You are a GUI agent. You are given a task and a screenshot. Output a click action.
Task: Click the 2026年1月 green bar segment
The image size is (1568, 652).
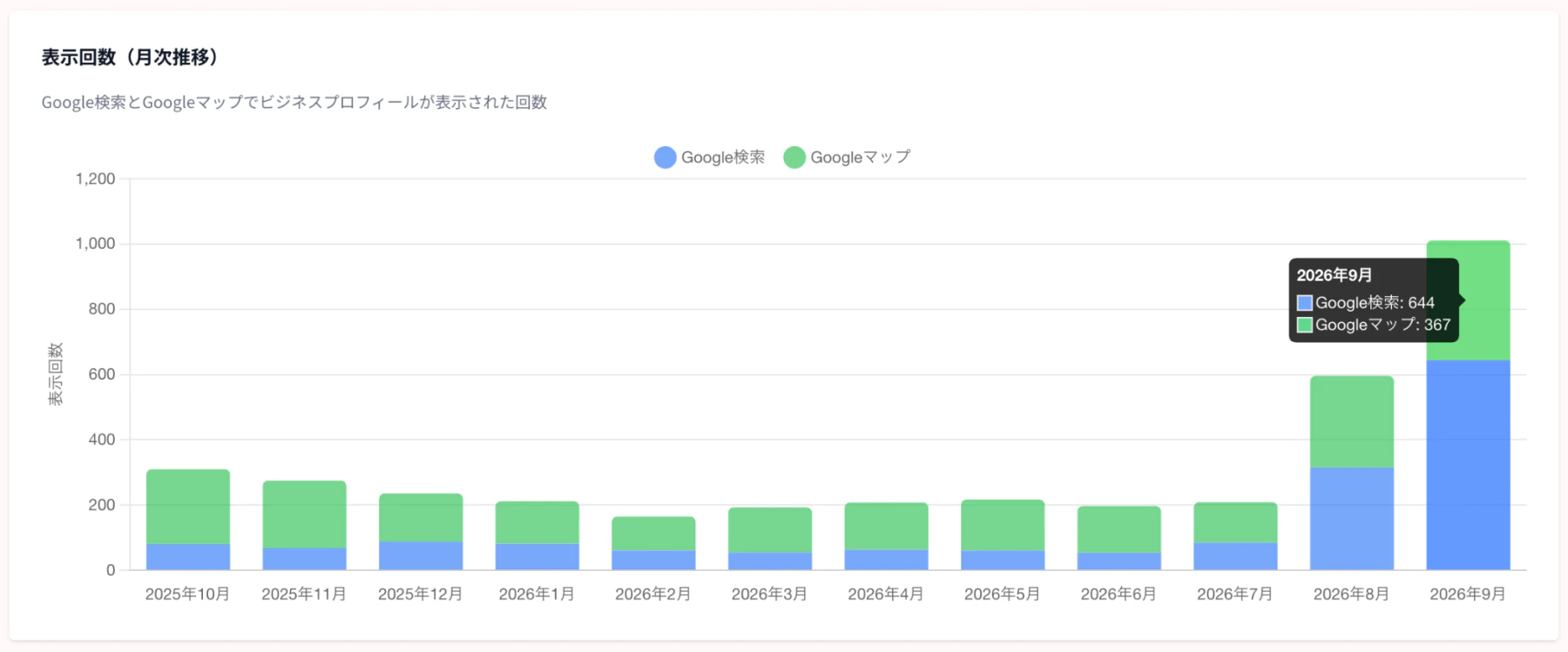pyautogui.click(x=537, y=522)
